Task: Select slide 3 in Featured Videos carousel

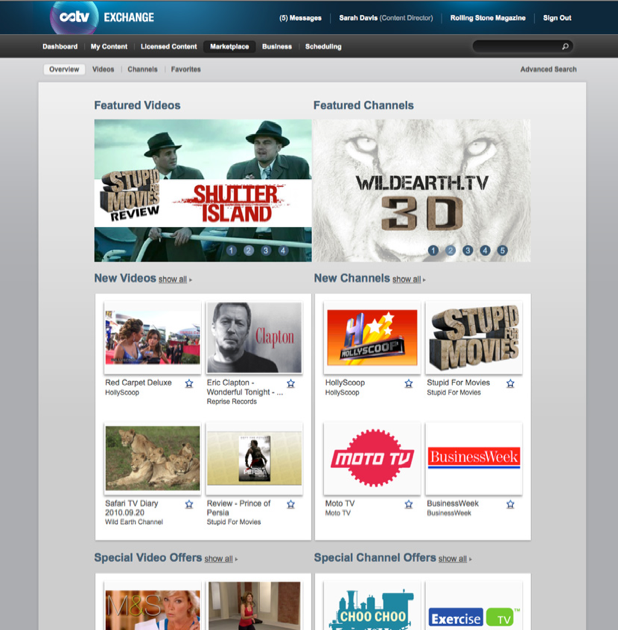Action: [x=266, y=251]
